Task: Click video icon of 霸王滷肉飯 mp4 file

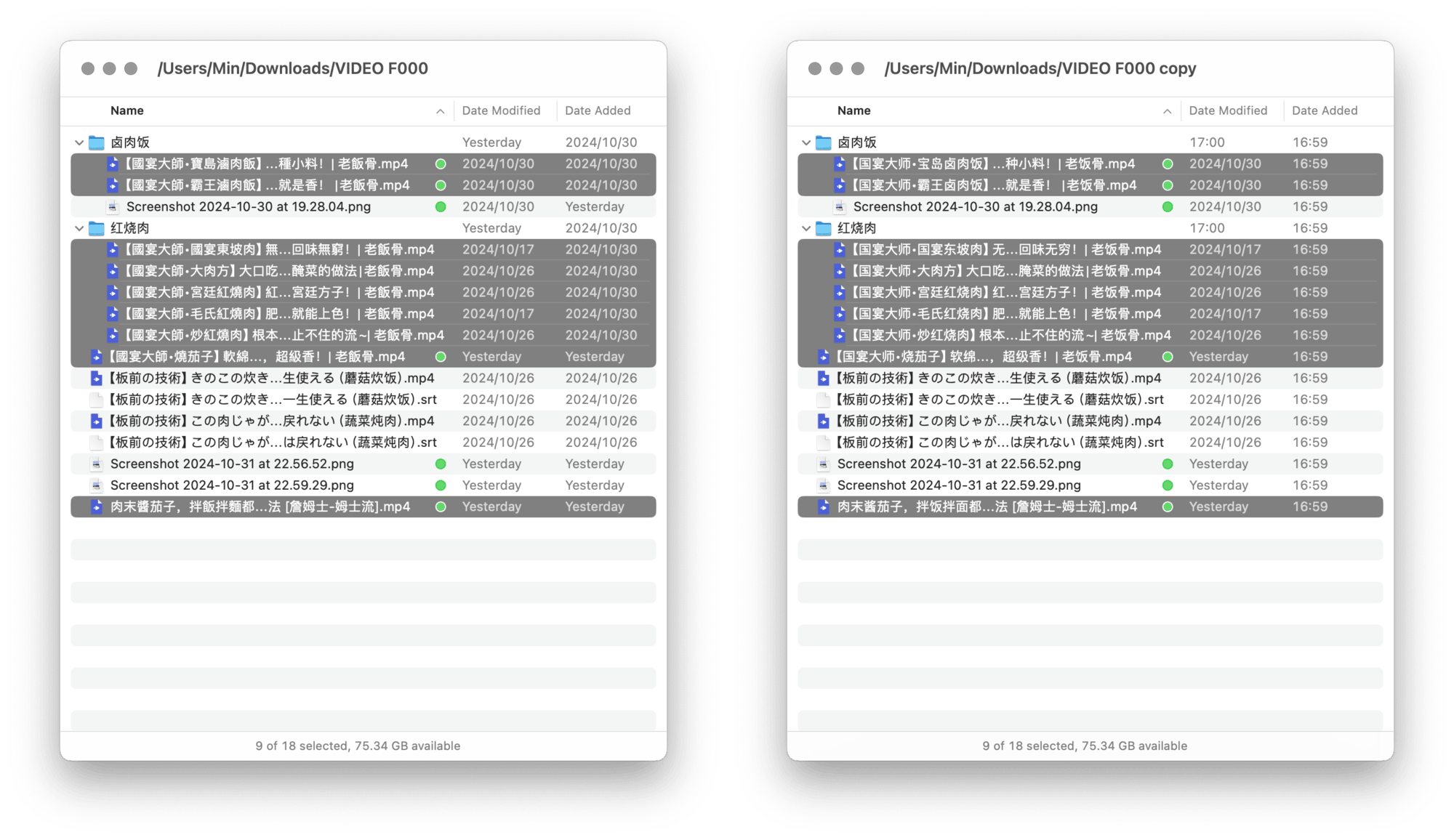Action: (x=113, y=185)
